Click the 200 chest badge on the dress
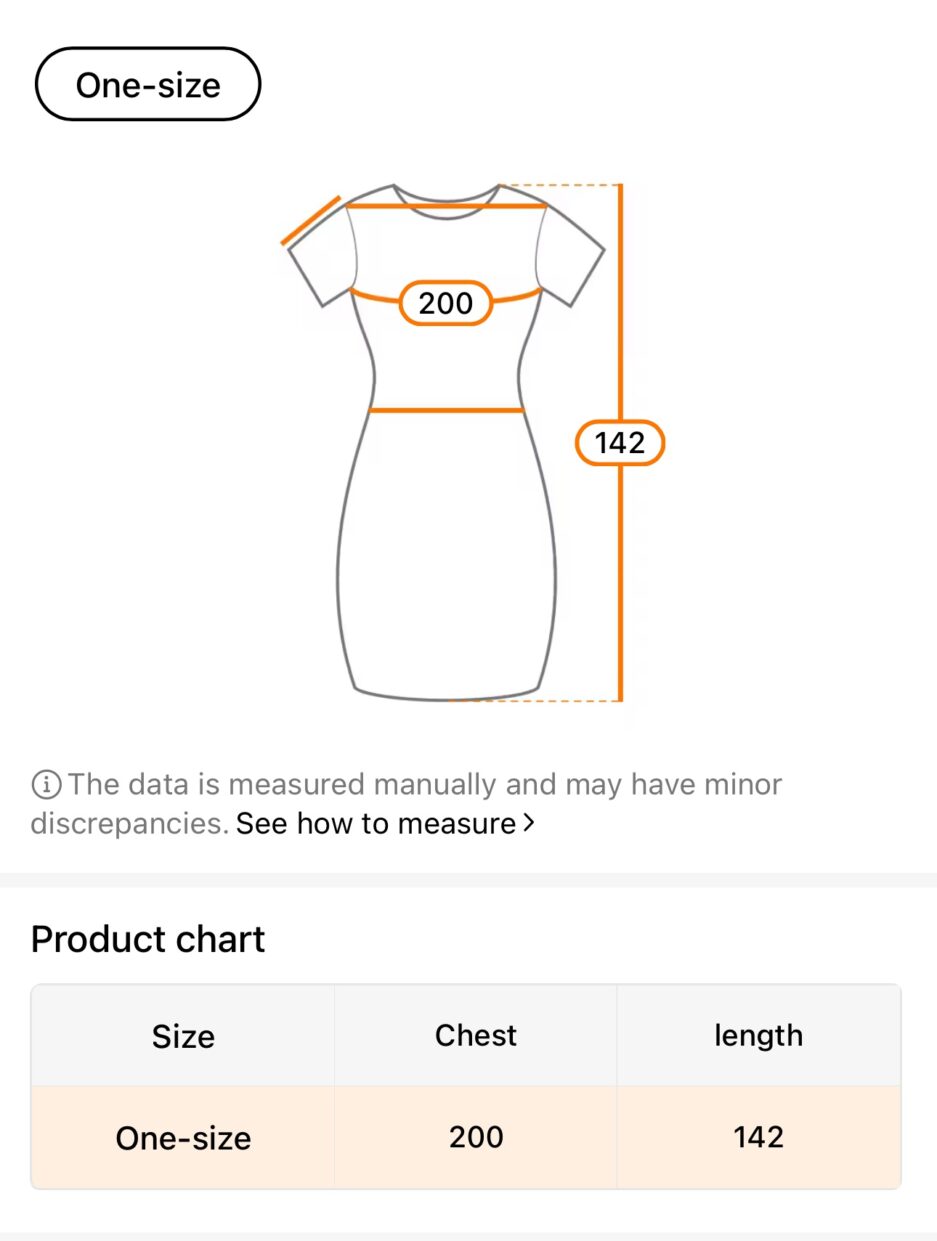This screenshot has width=937, height=1241. (x=445, y=303)
